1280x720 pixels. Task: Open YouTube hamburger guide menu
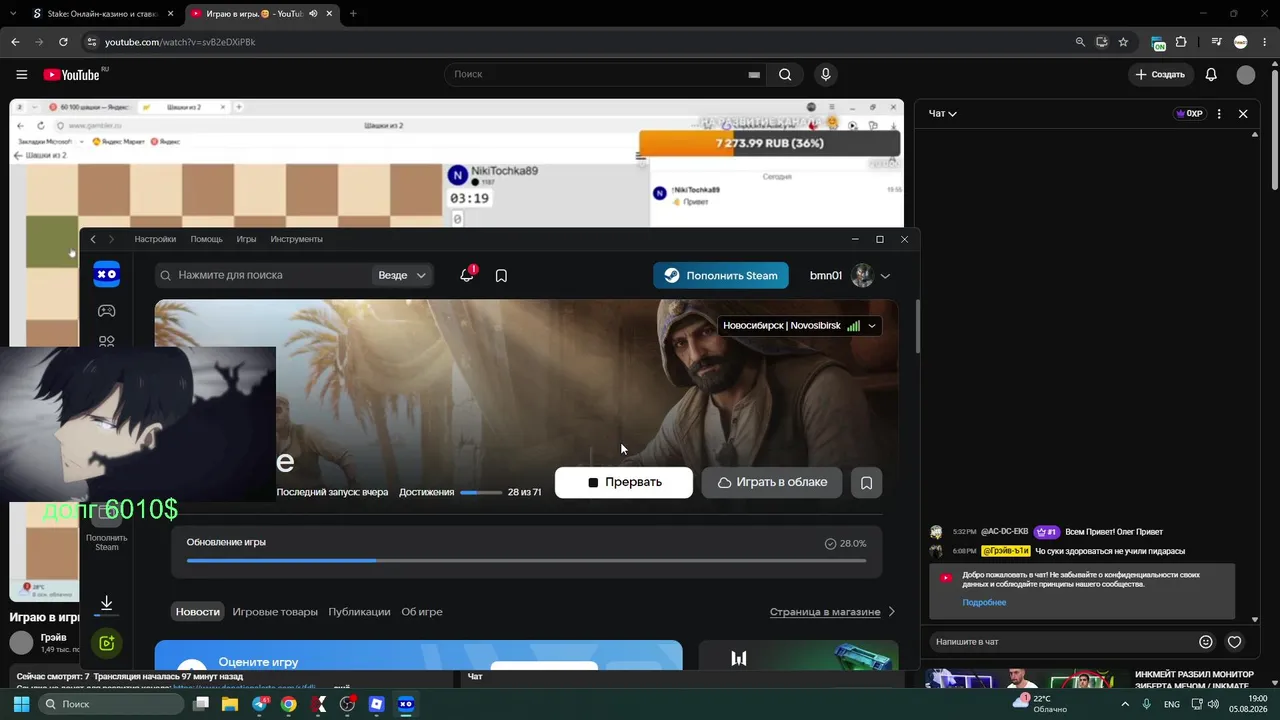[22, 74]
